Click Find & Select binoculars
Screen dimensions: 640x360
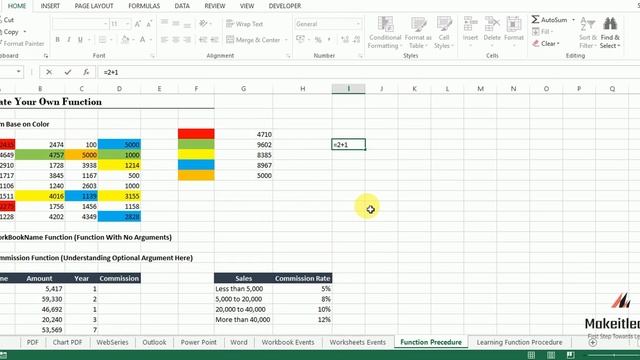click(610, 33)
